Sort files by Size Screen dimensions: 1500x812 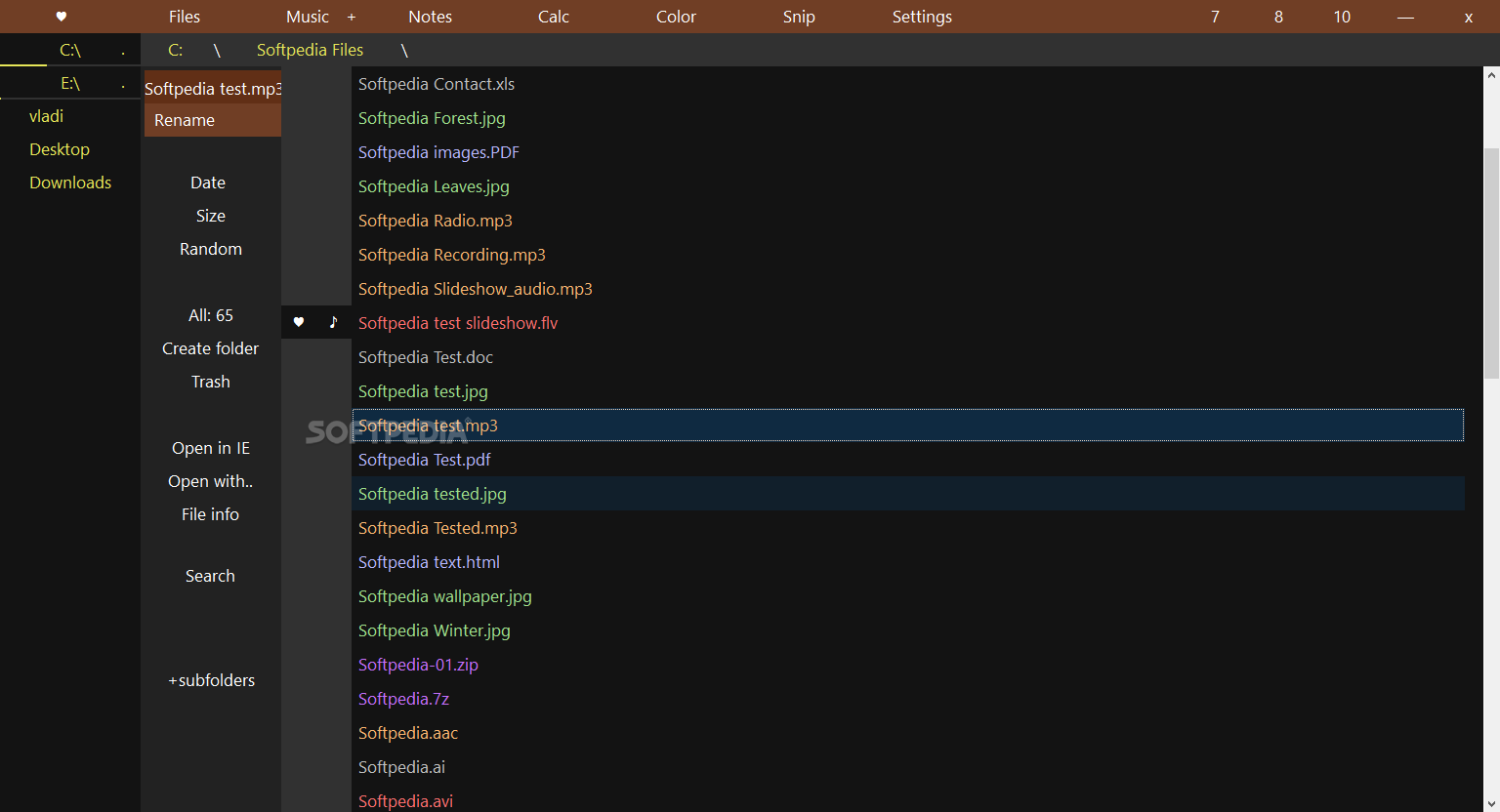coord(211,216)
